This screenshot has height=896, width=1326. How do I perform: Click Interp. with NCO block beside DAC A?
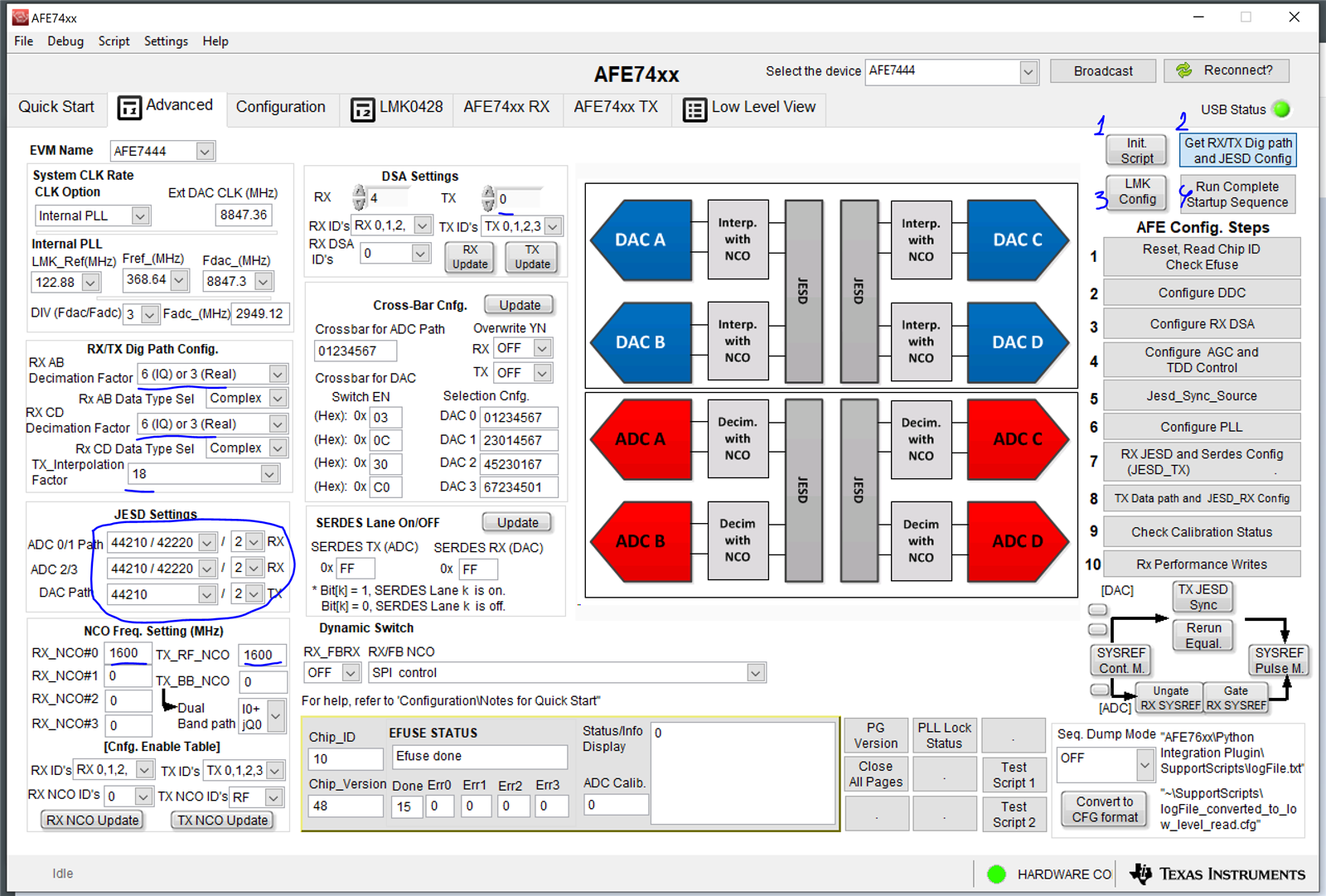[738, 239]
